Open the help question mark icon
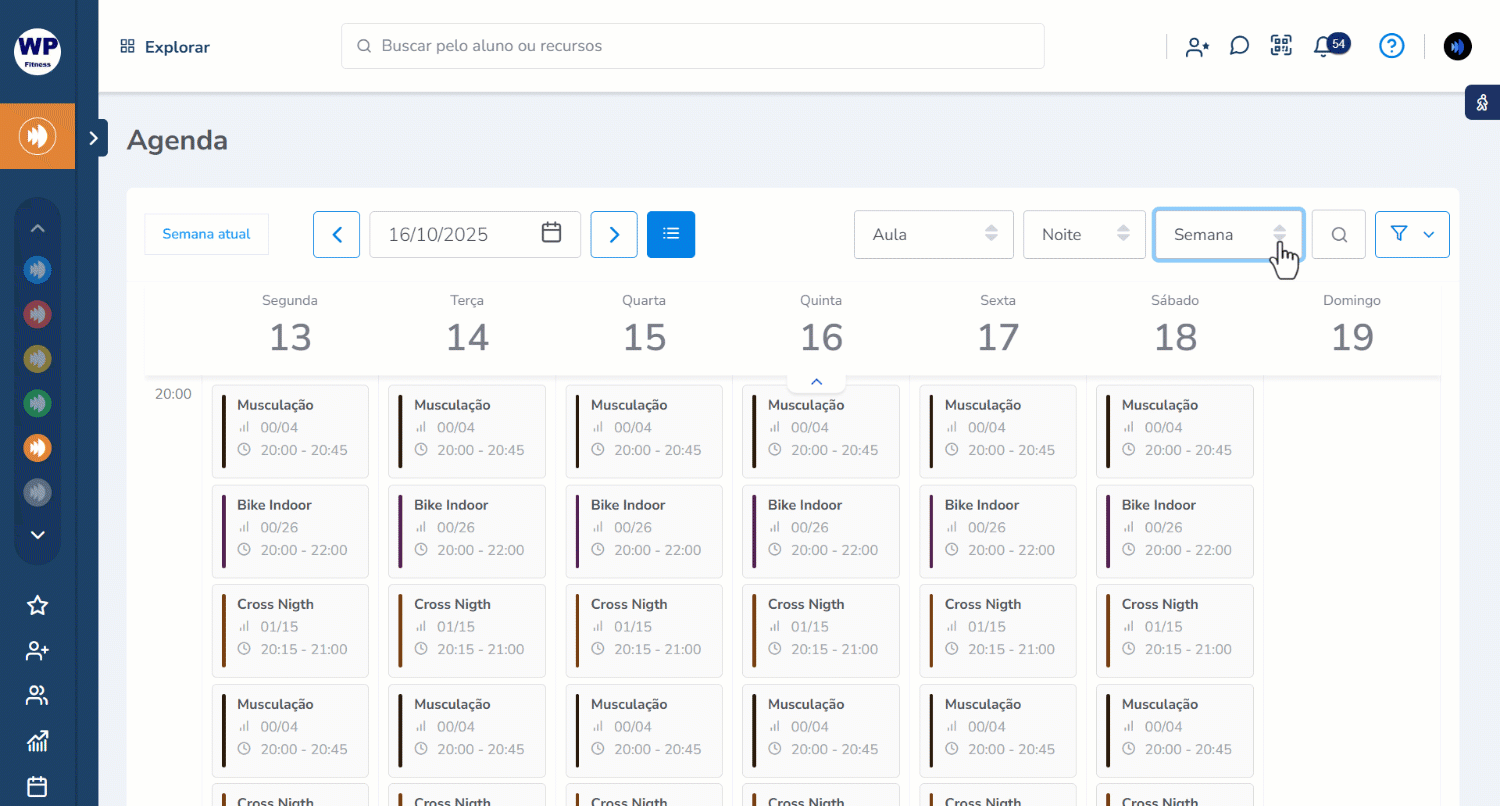The height and width of the screenshot is (806, 1500). pos(1392,46)
